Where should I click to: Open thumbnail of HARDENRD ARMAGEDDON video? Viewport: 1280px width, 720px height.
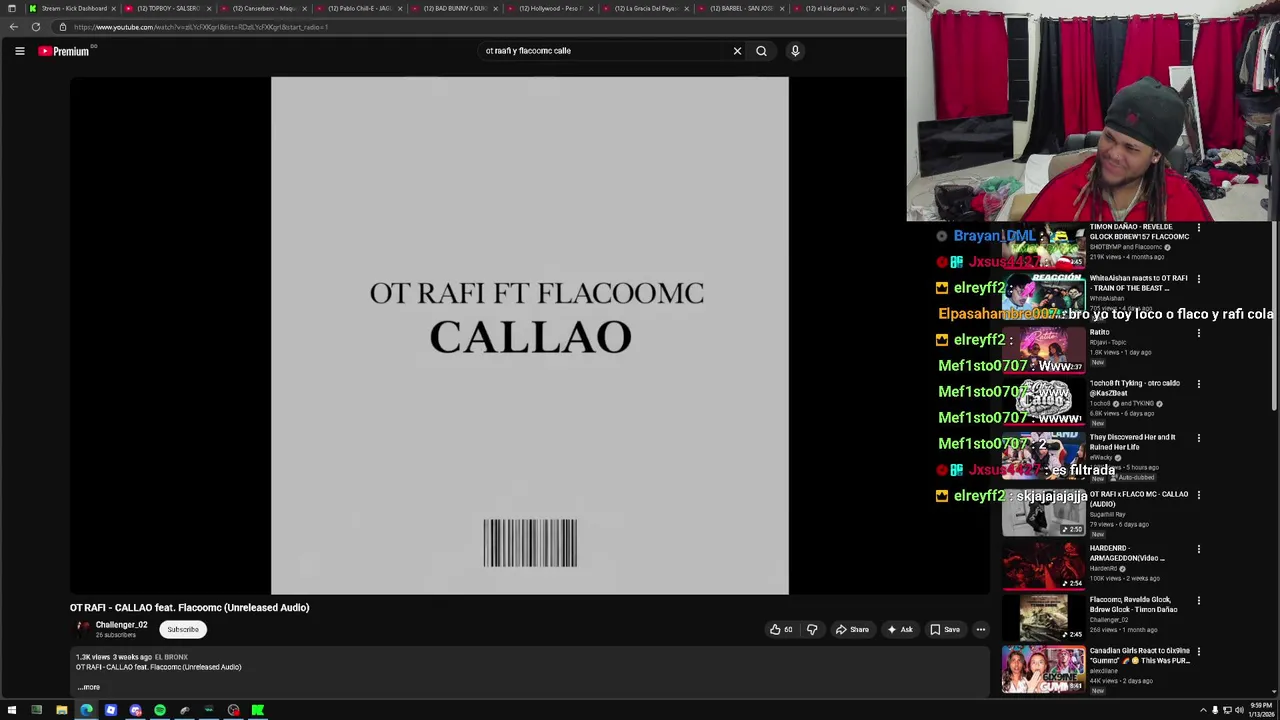1043,566
